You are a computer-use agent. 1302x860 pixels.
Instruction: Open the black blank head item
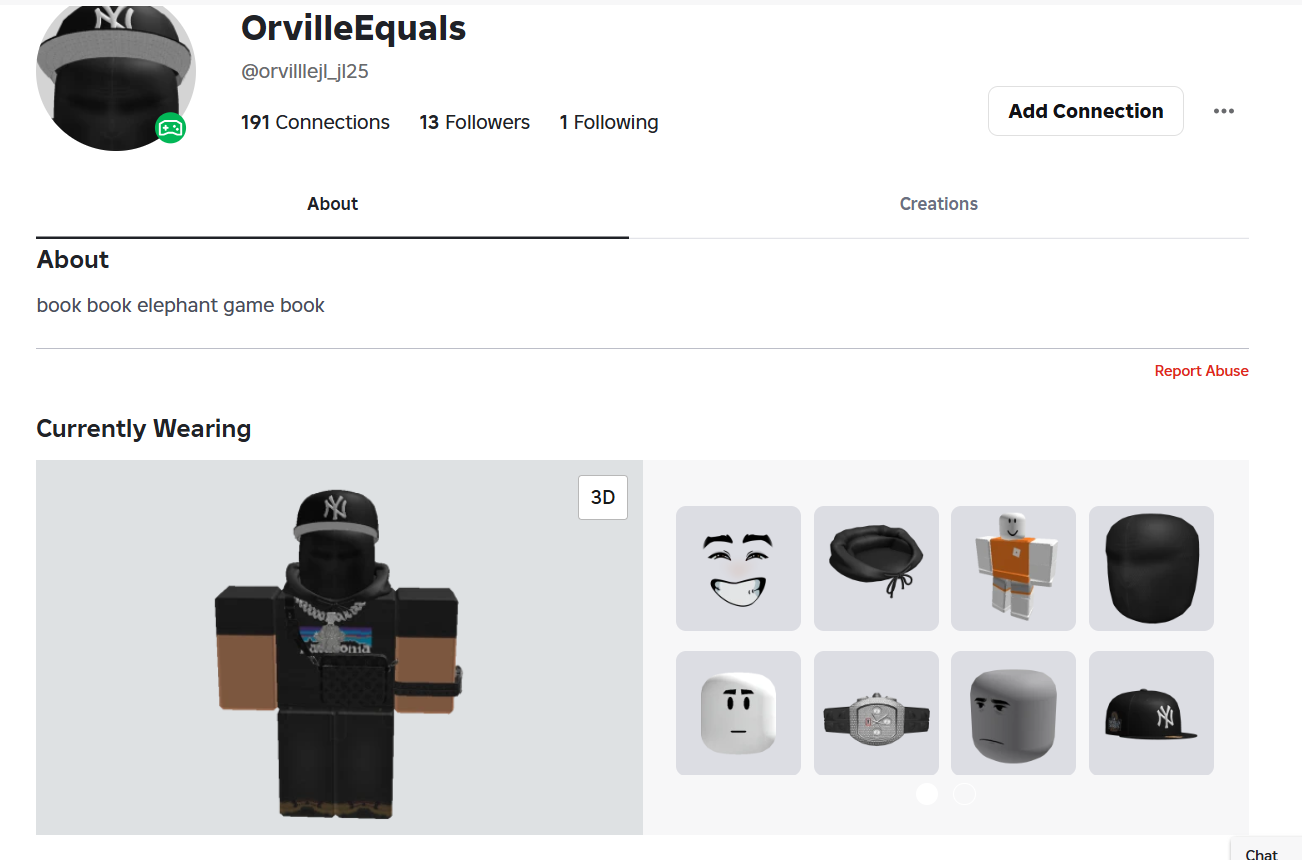point(1151,568)
